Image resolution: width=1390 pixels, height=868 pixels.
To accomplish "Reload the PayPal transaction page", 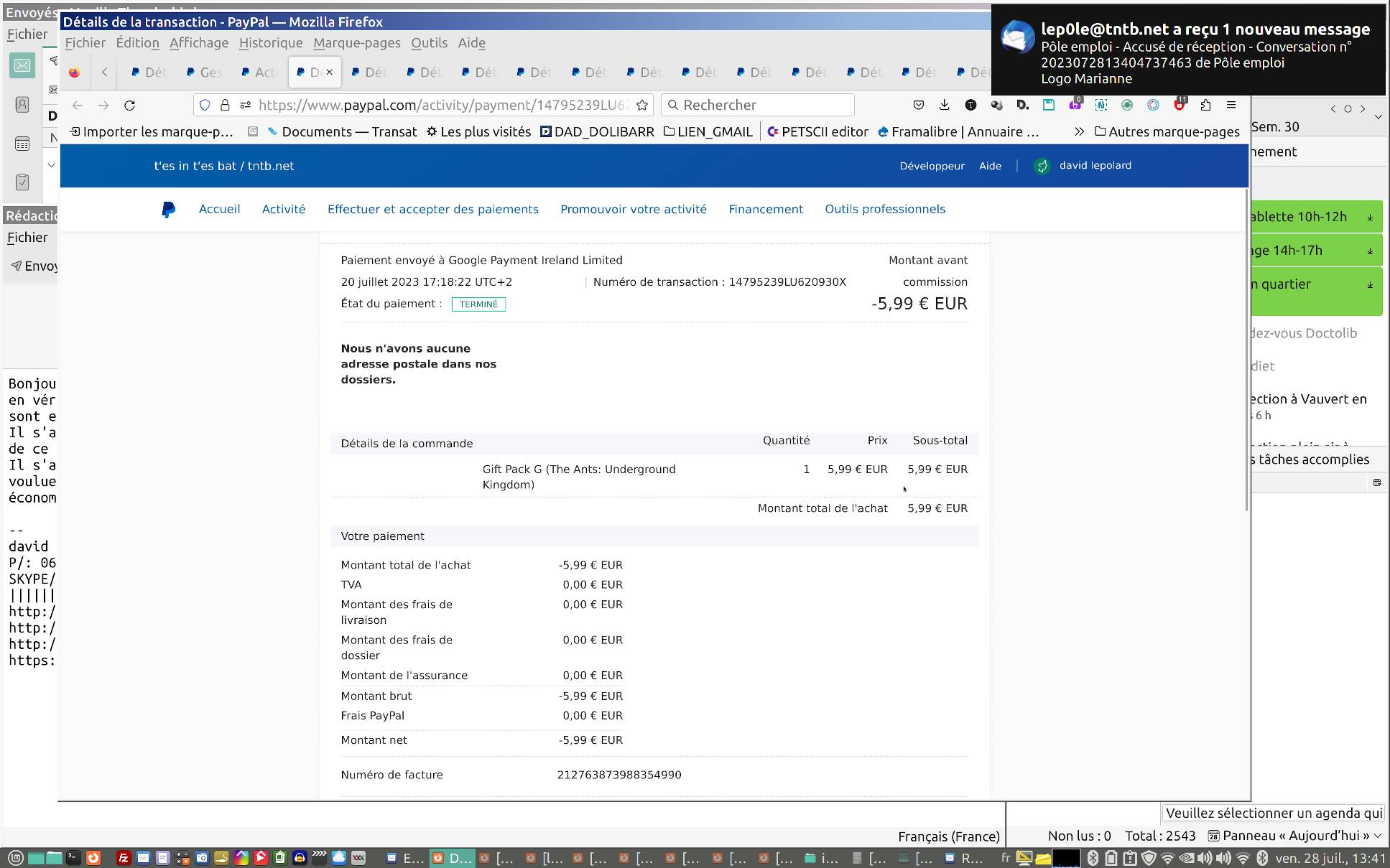I will (x=129, y=105).
